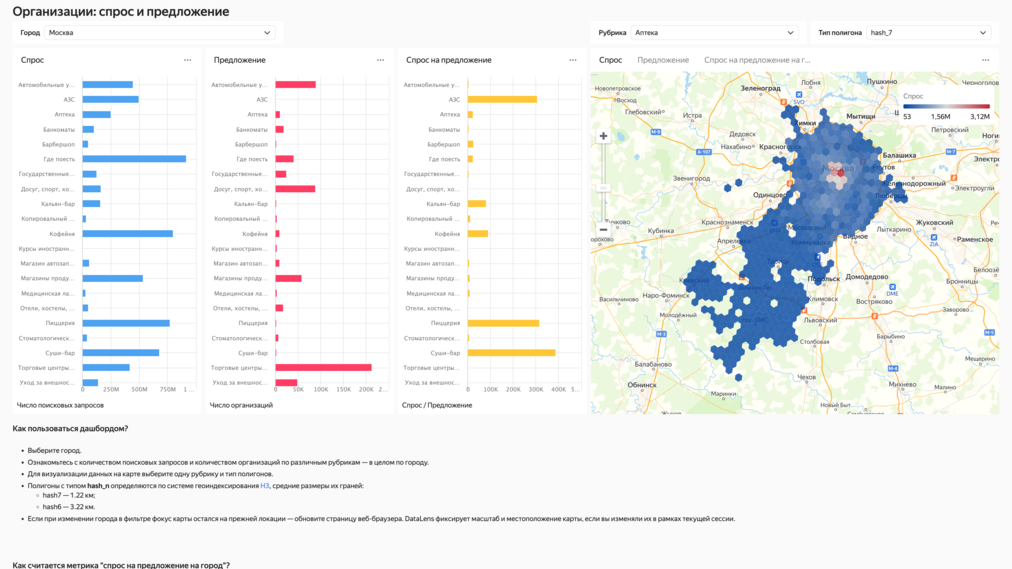
Task: Zoom in on the map with plus button
Action: (x=603, y=136)
